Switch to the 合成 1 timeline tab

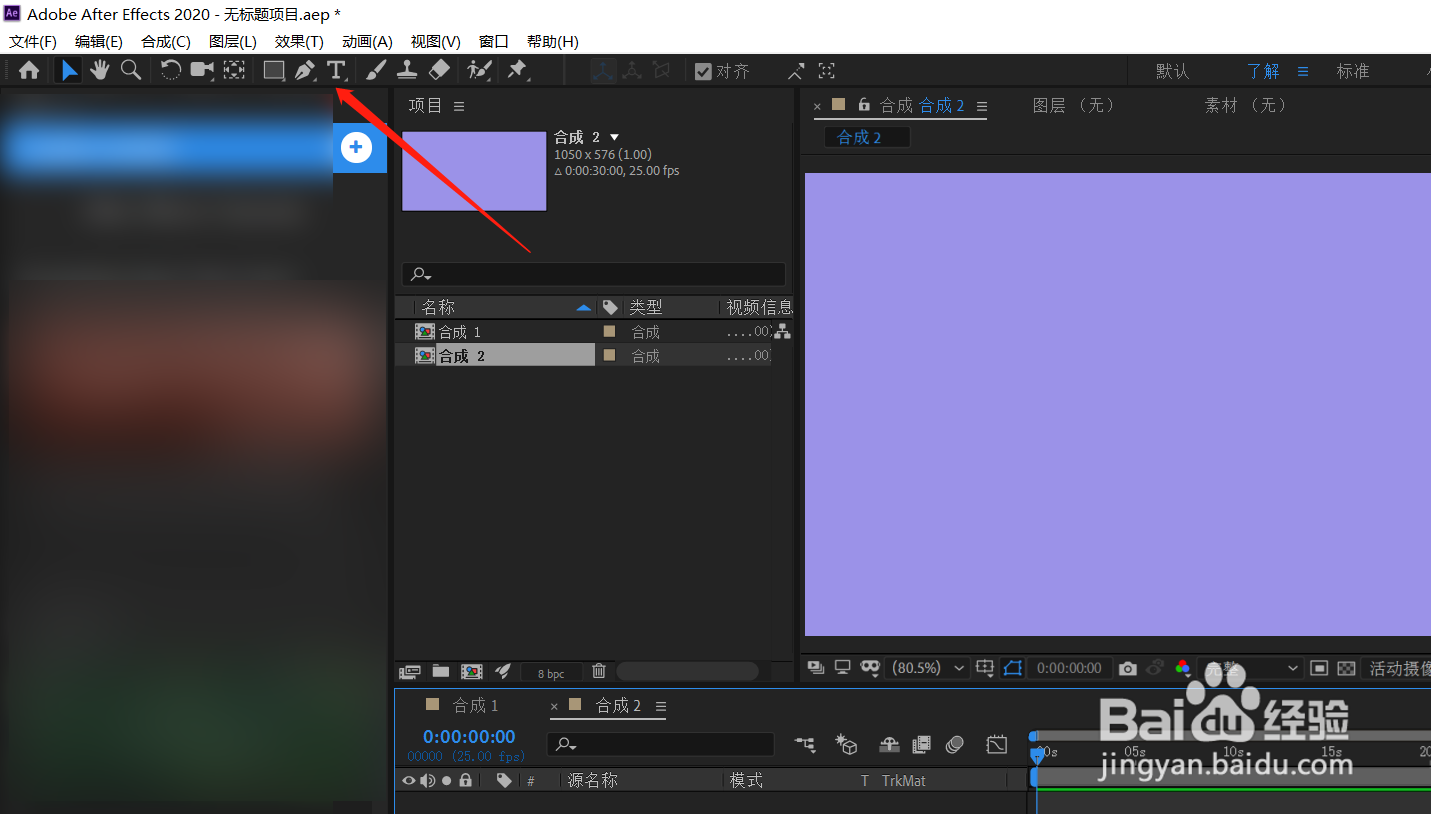click(x=472, y=705)
